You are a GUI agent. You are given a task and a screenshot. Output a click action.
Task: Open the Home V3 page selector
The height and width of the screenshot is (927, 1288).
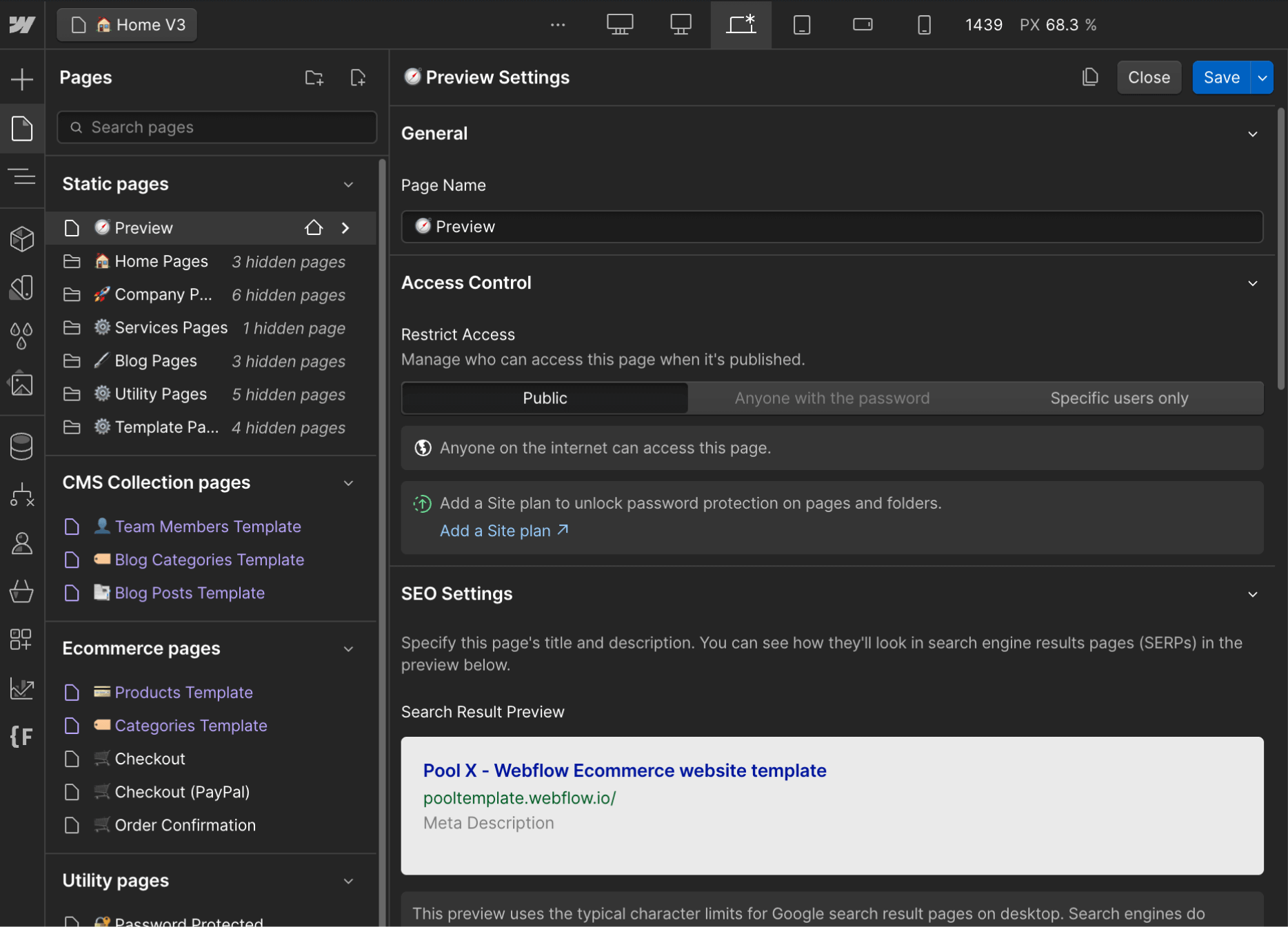(127, 25)
